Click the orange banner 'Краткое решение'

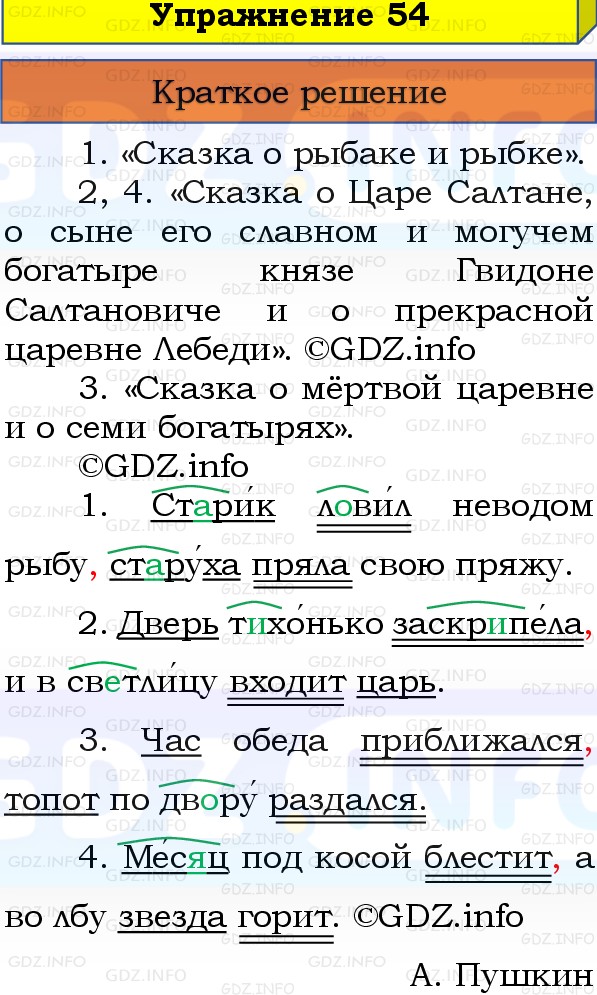(299, 93)
